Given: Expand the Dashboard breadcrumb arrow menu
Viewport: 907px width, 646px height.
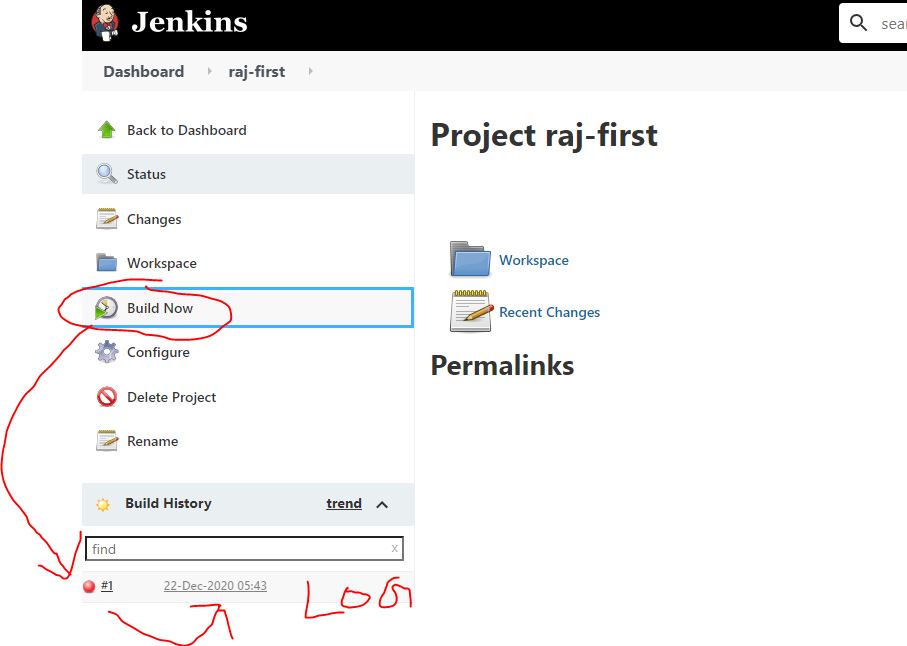Looking at the screenshot, I should click(210, 72).
